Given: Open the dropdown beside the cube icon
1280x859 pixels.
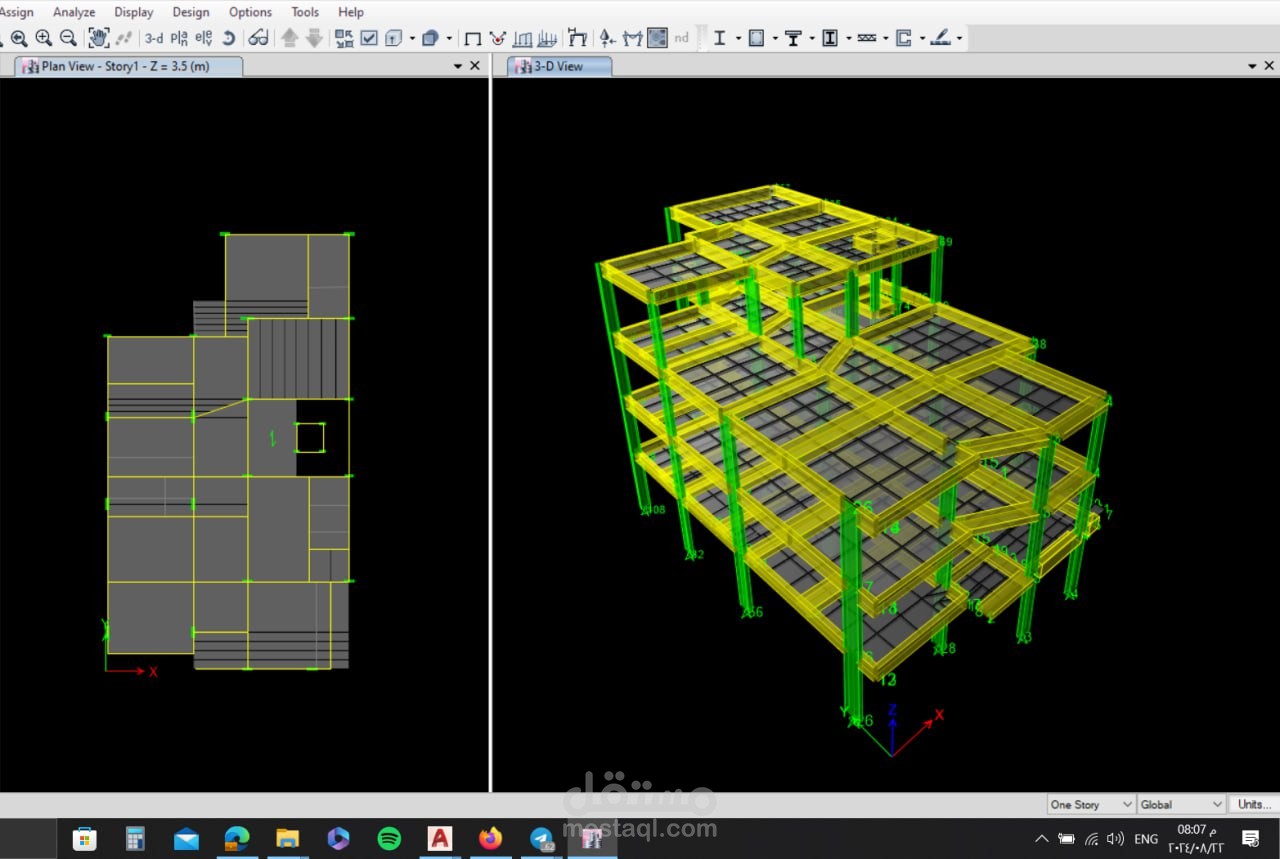Looking at the screenshot, I should click(449, 38).
